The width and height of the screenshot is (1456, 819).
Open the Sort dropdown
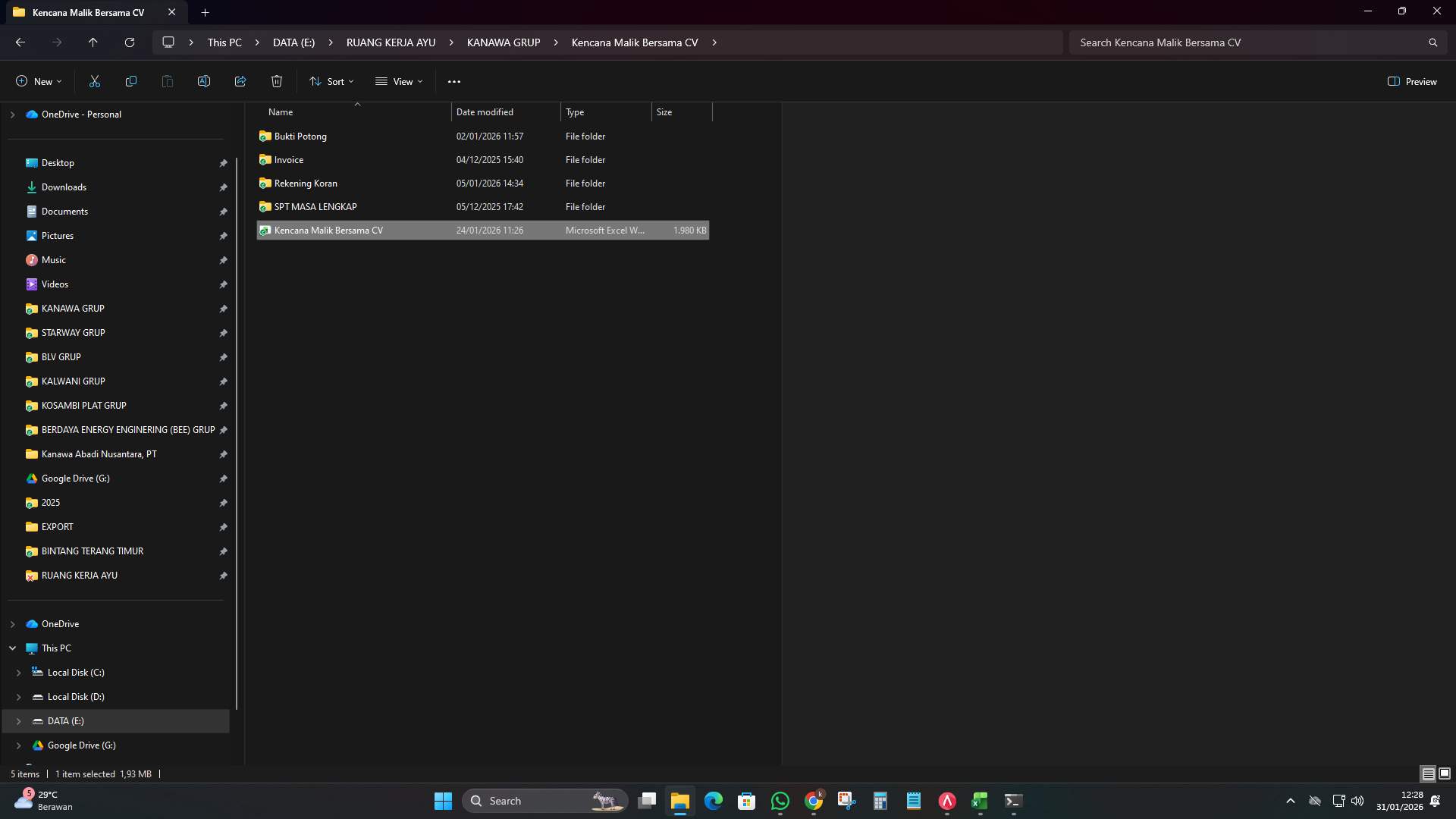tap(331, 81)
